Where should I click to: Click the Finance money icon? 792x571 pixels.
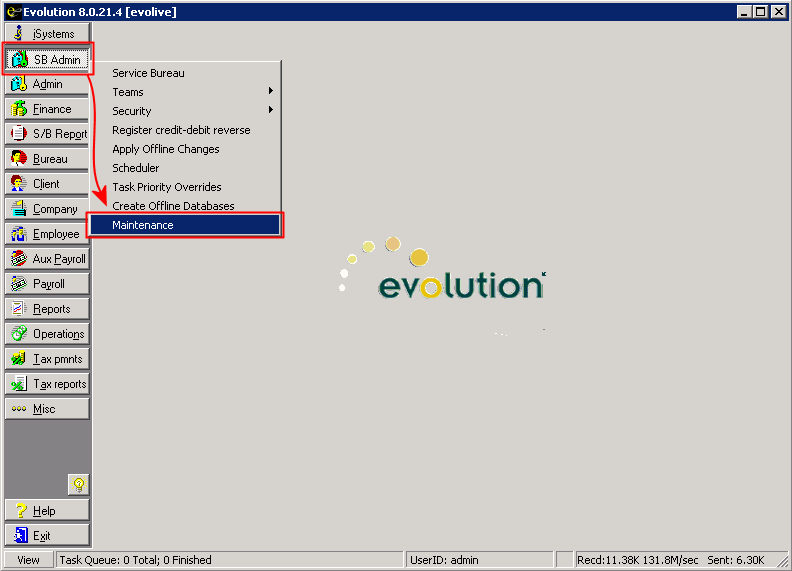point(18,109)
